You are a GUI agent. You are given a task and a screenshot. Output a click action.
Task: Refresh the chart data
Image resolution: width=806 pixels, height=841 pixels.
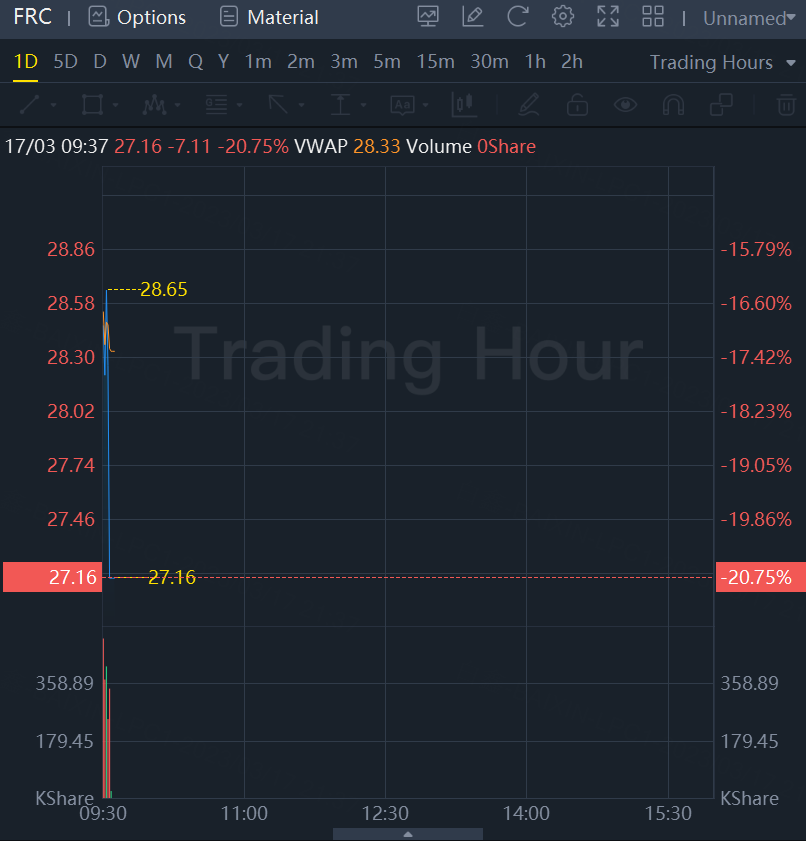pyautogui.click(x=518, y=17)
